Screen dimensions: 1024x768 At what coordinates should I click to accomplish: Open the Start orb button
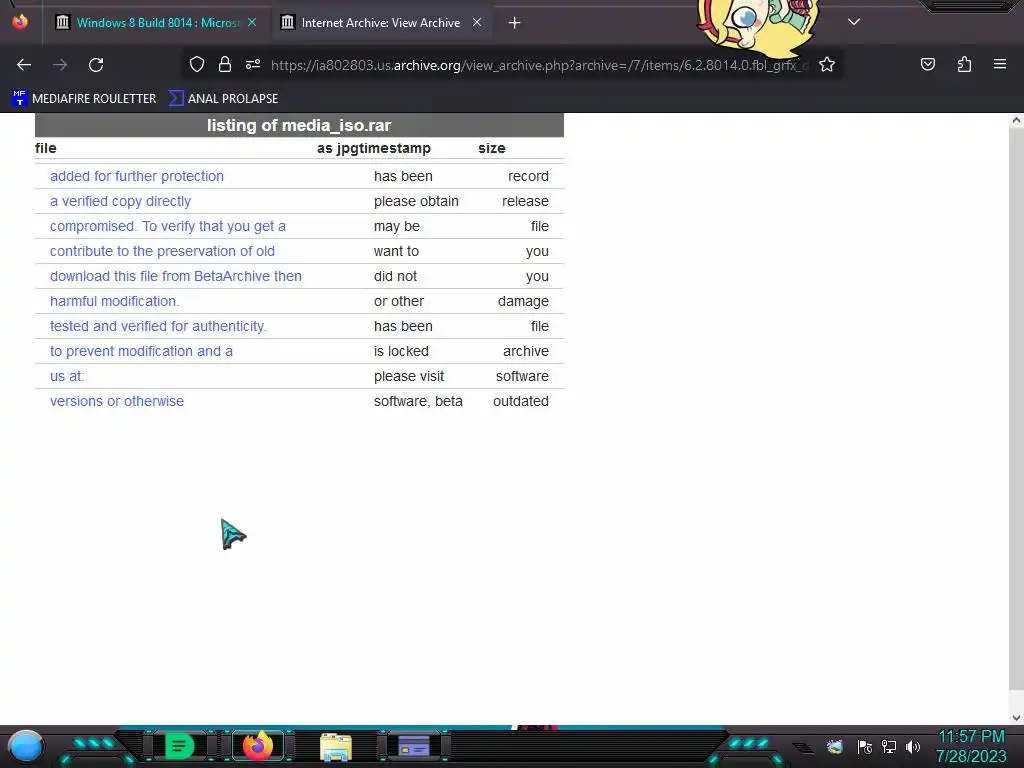coord(25,746)
